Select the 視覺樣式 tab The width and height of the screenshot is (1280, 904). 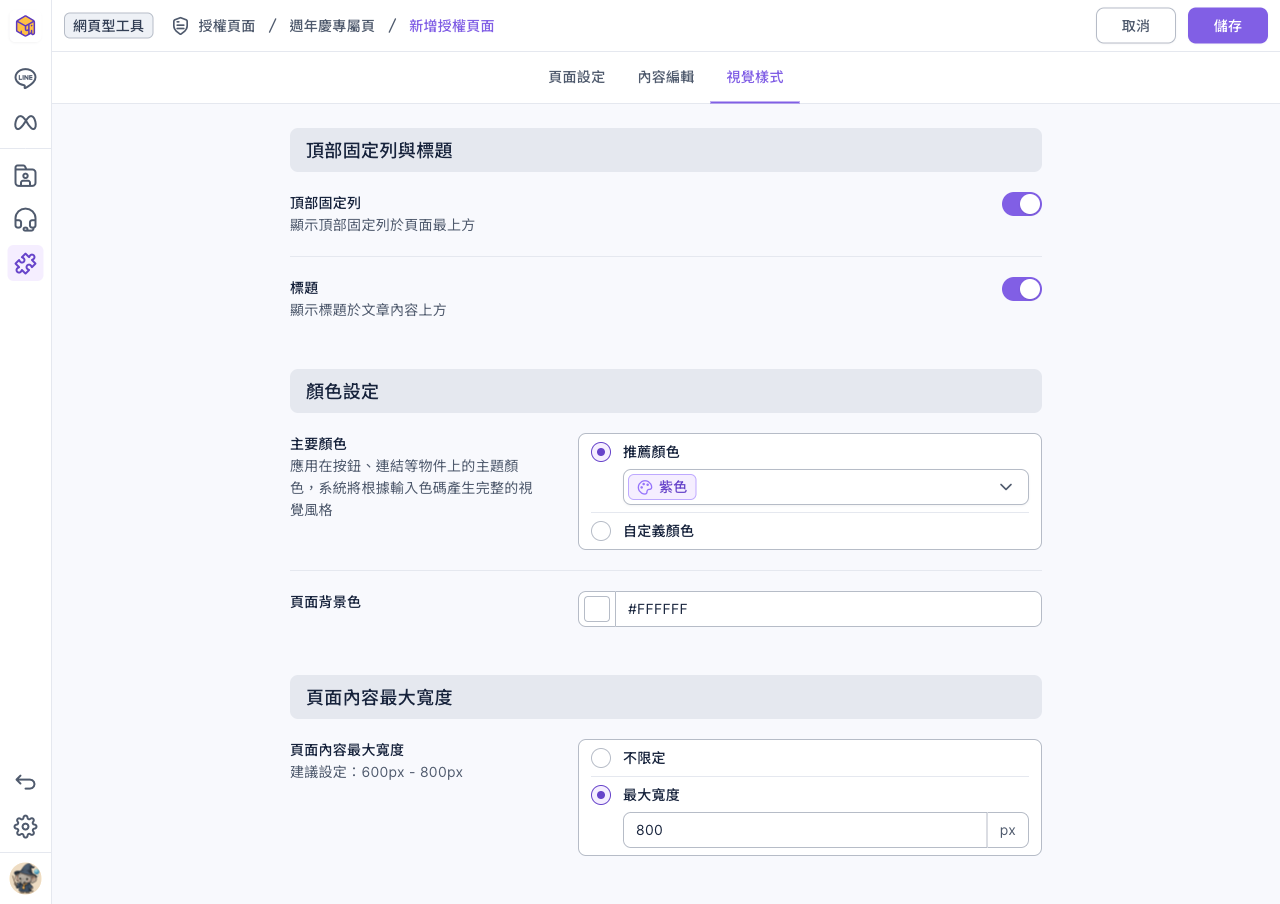tap(755, 77)
